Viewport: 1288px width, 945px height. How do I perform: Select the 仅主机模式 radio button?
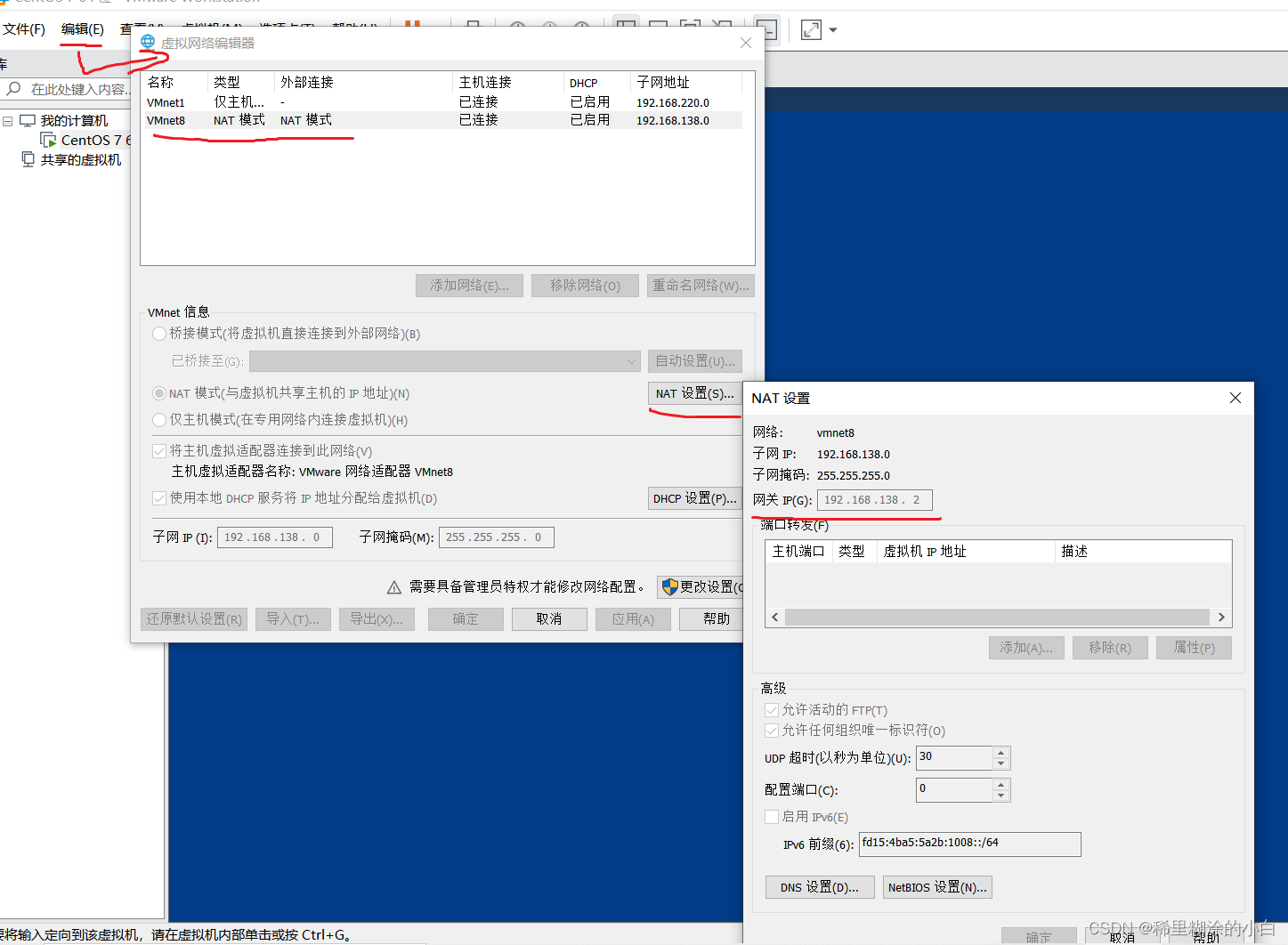[159, 420]
